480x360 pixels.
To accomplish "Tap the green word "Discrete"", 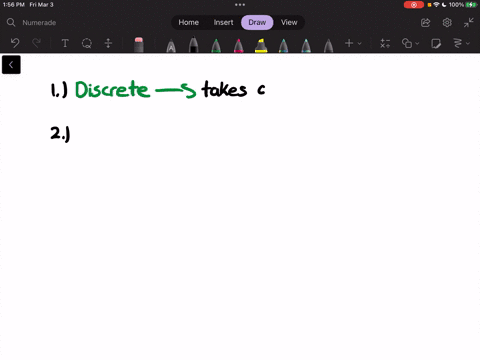I will [112, 89].
